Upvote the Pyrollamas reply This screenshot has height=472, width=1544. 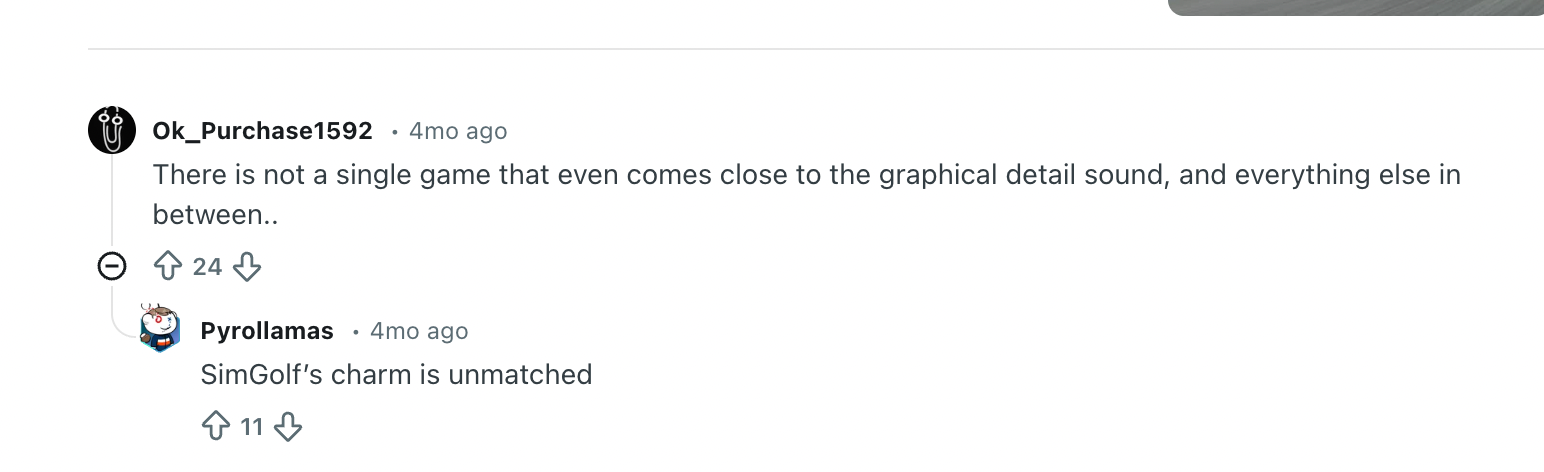215,427
